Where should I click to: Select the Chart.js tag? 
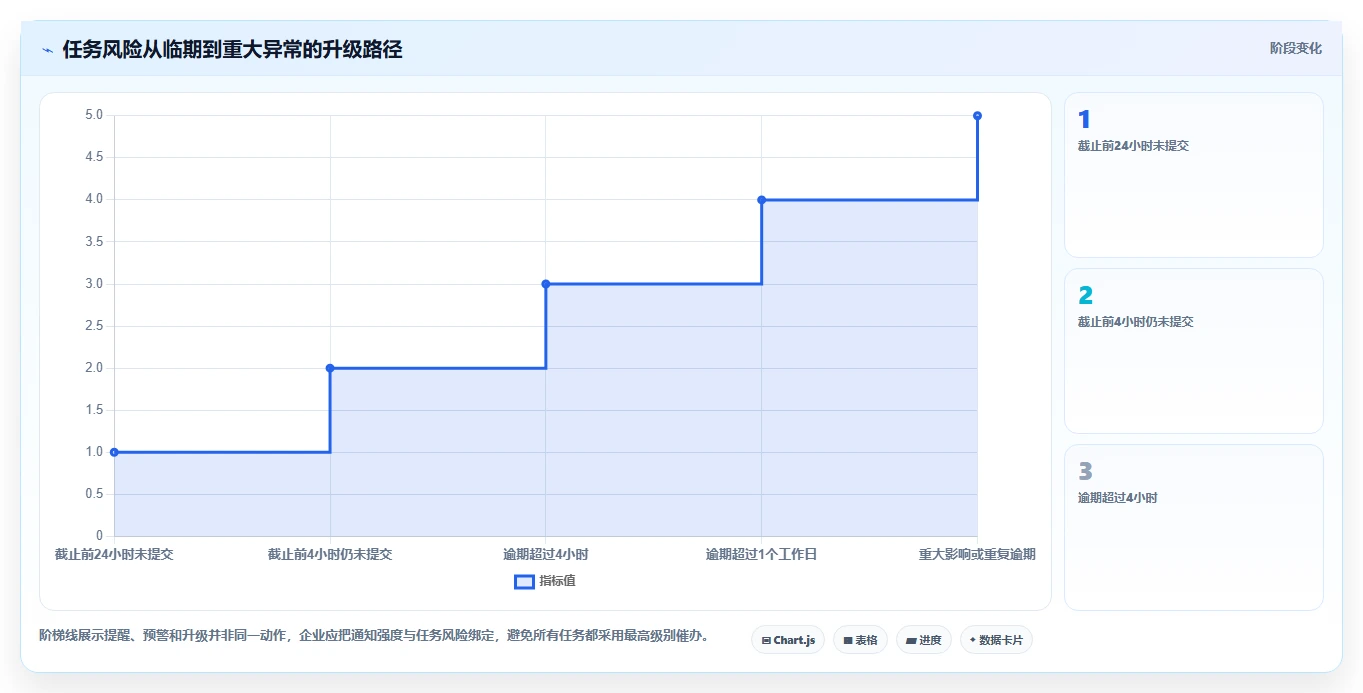point(788,640)
